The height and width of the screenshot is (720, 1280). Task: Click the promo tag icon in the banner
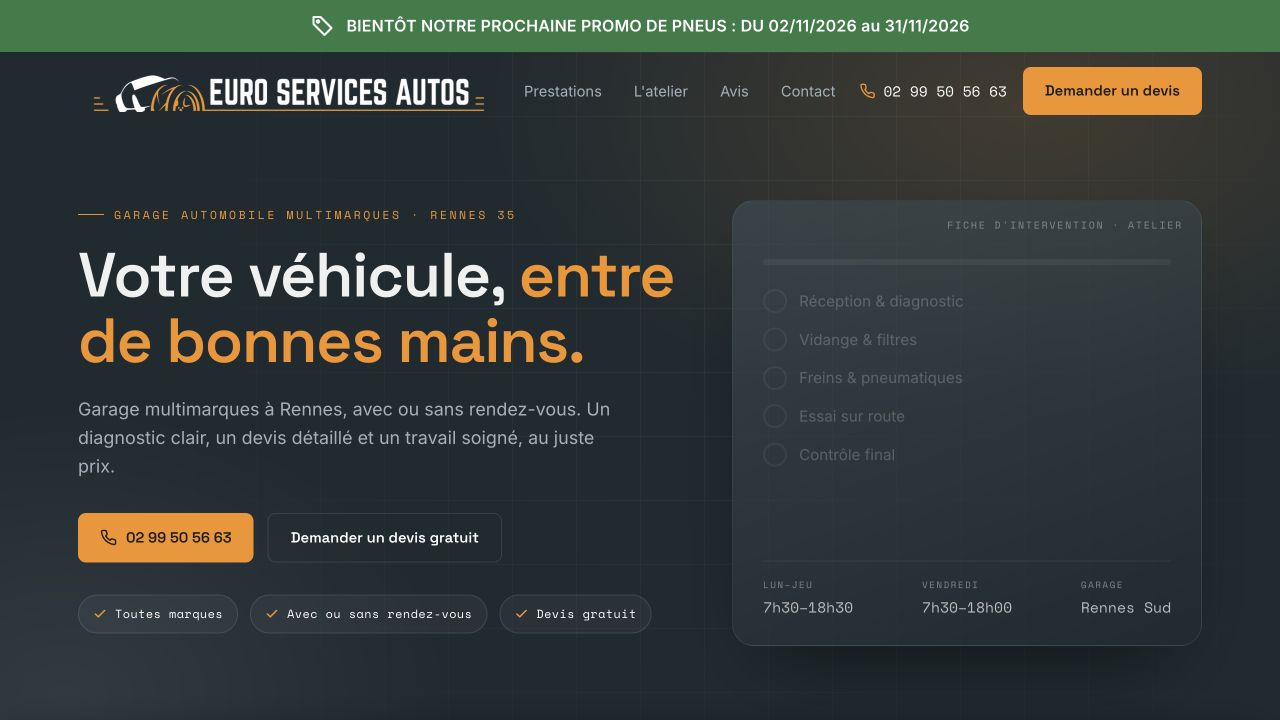click(x=322, y=26)
